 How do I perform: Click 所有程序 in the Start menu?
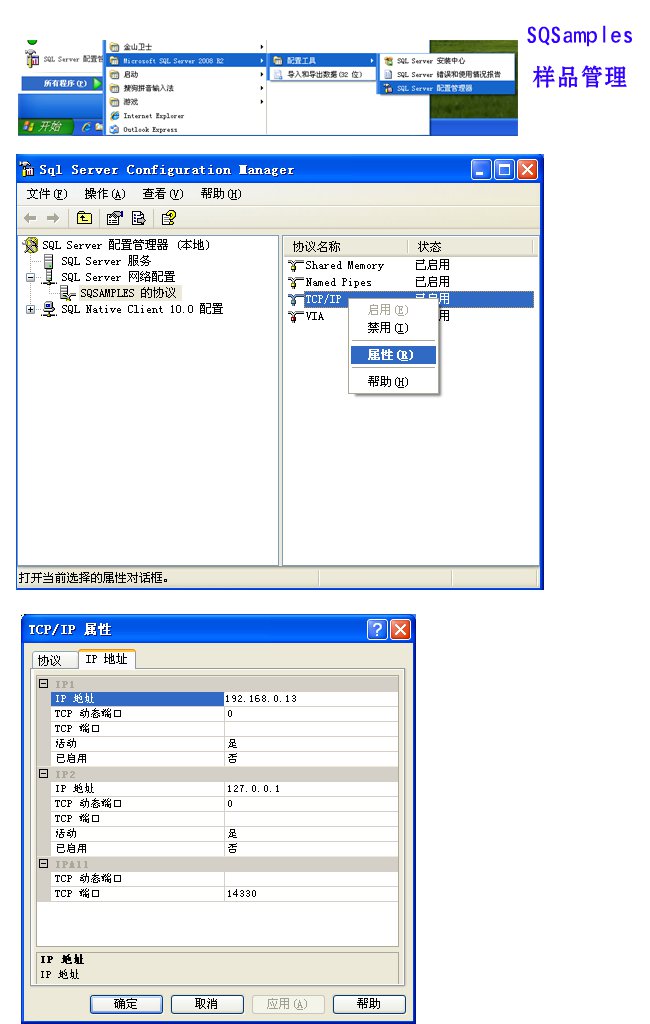pos(62,84)
